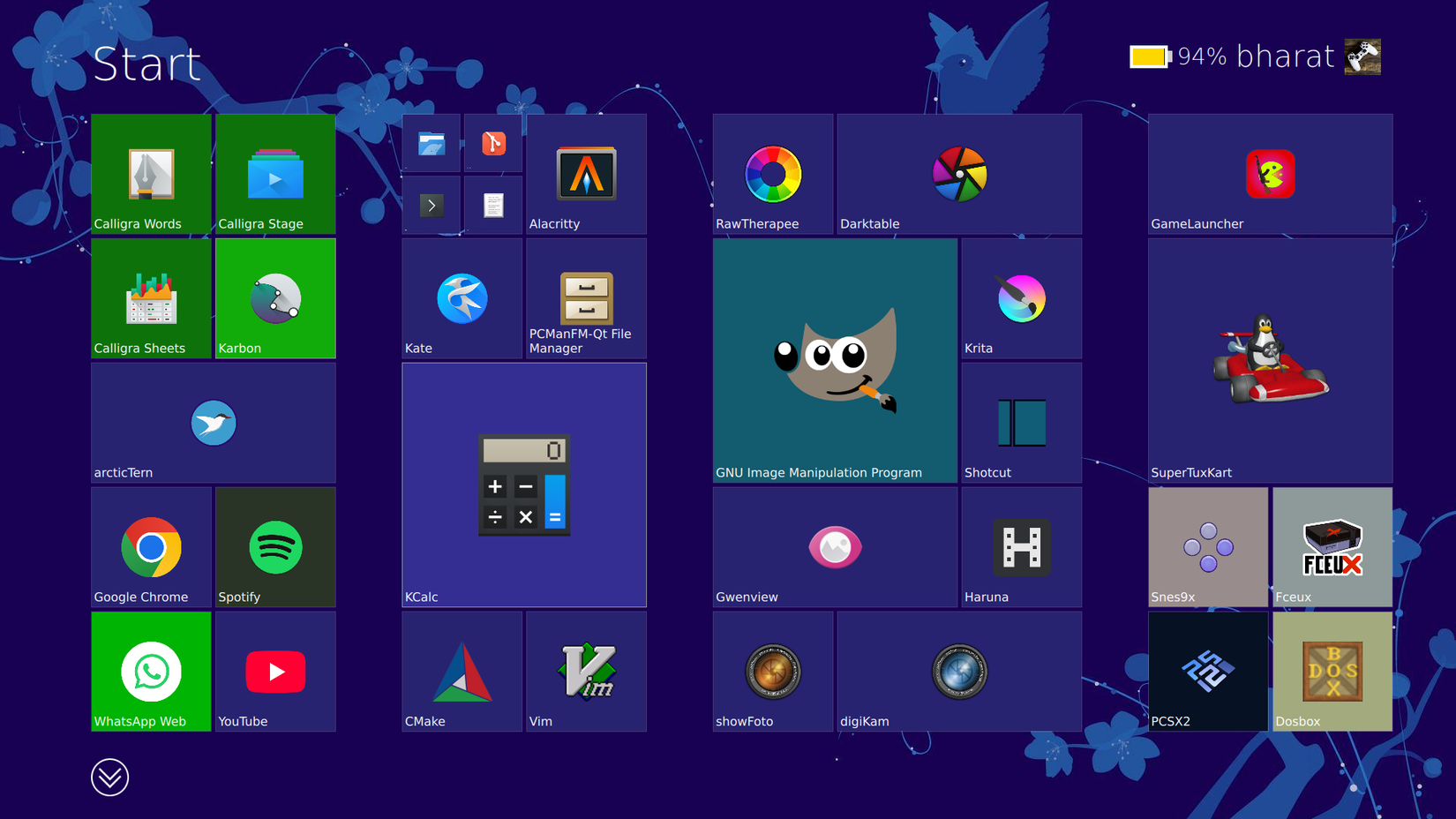This screenshot has width=1456, height=819.
Task: Expand the apps view with the down chevron
Action: (x=109, y=778)
